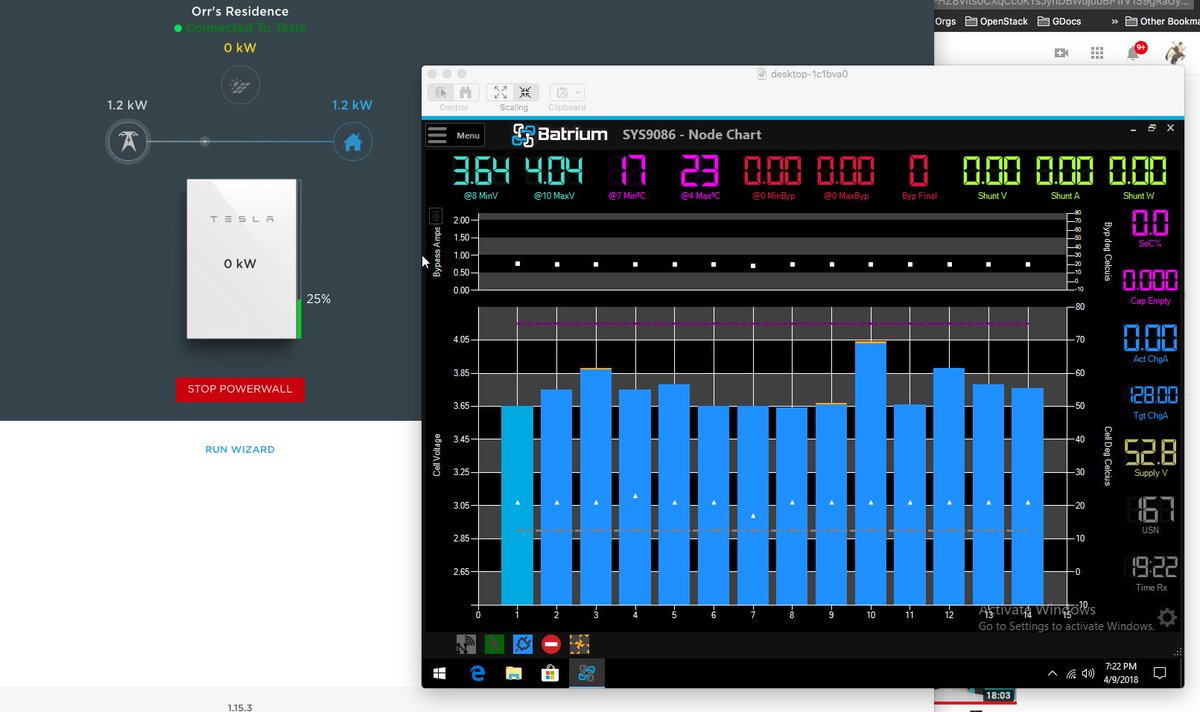
Task: Toggle the shrink-to-fit scaling button
Action: click(526, 92)
